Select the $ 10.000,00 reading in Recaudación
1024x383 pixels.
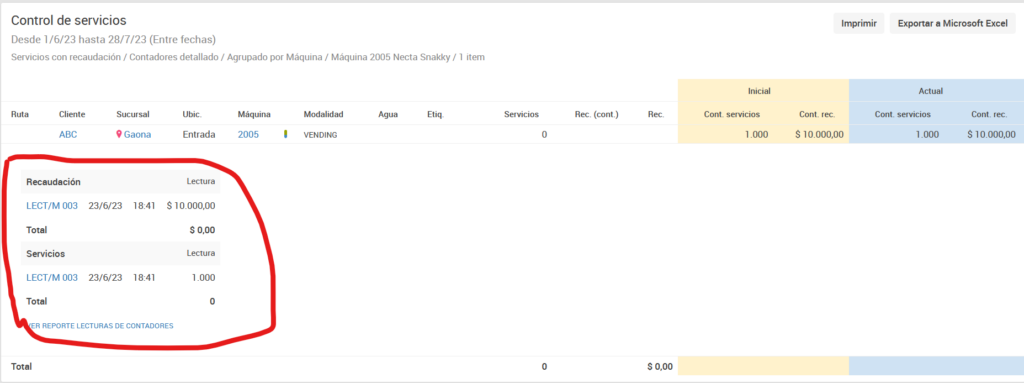coord(191,206)
